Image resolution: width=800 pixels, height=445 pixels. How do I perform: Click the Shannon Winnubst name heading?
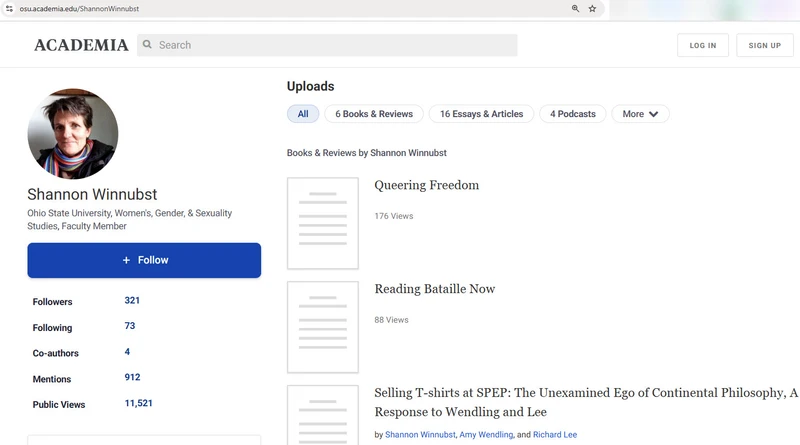tap(92, 194)
